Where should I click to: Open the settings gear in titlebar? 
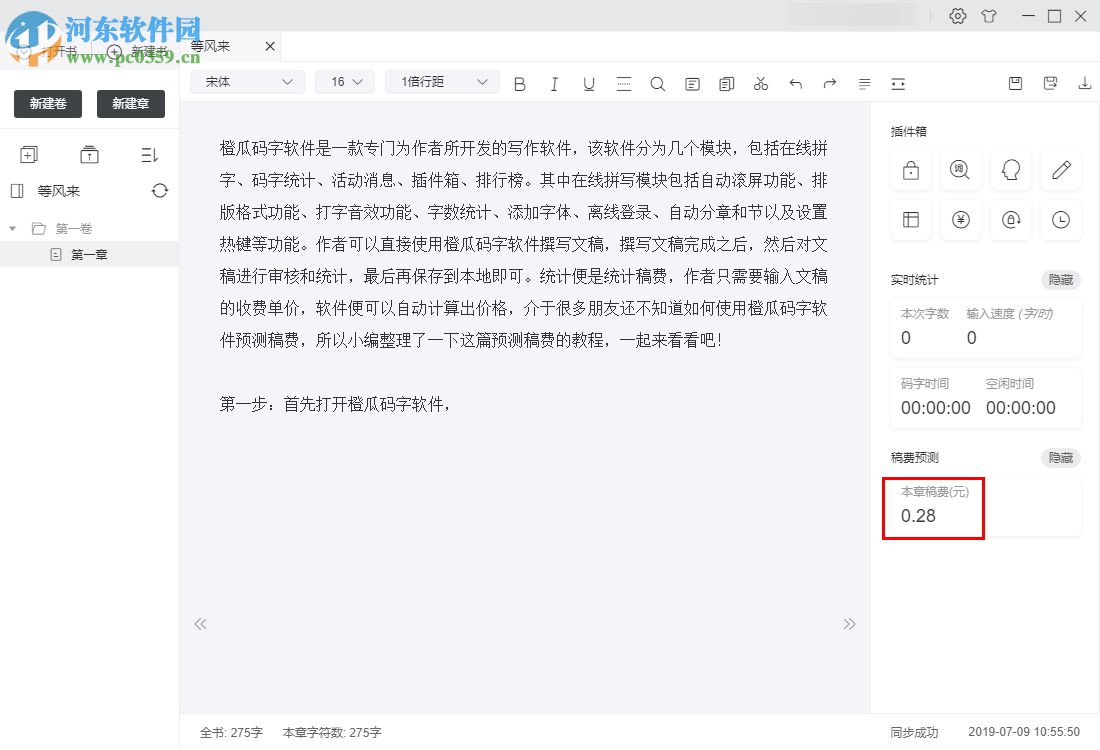tap(957, 16)
